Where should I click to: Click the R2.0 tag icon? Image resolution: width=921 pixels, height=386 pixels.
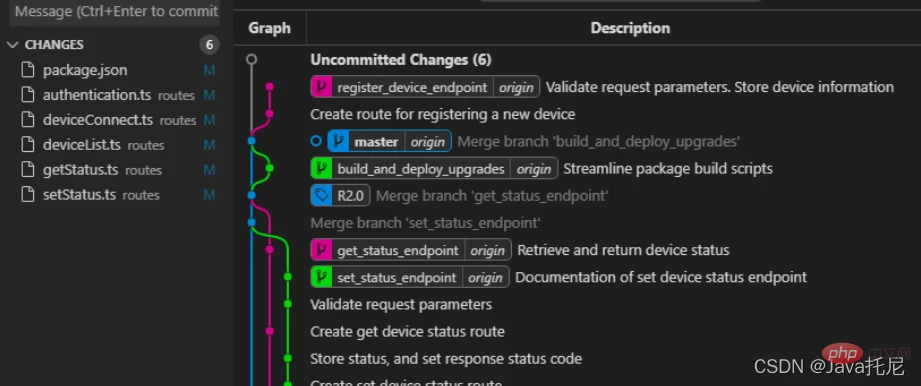click(x=321, y=196)
